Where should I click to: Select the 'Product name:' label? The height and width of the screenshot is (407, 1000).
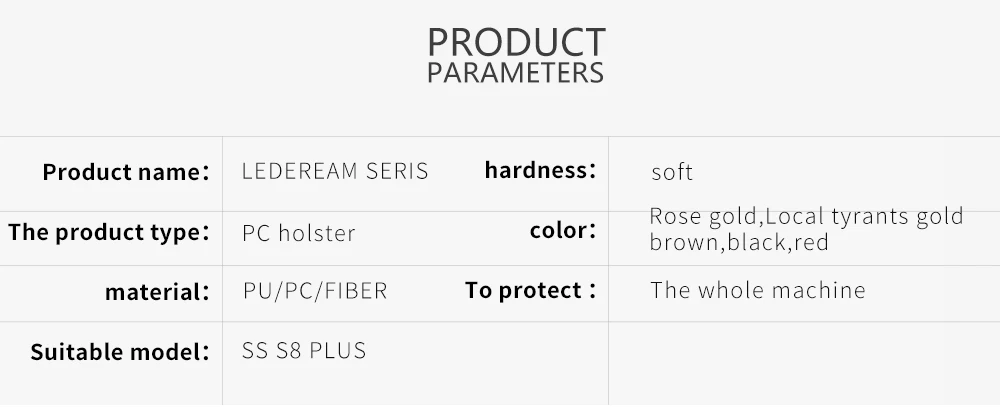click(x=125, y=172)
